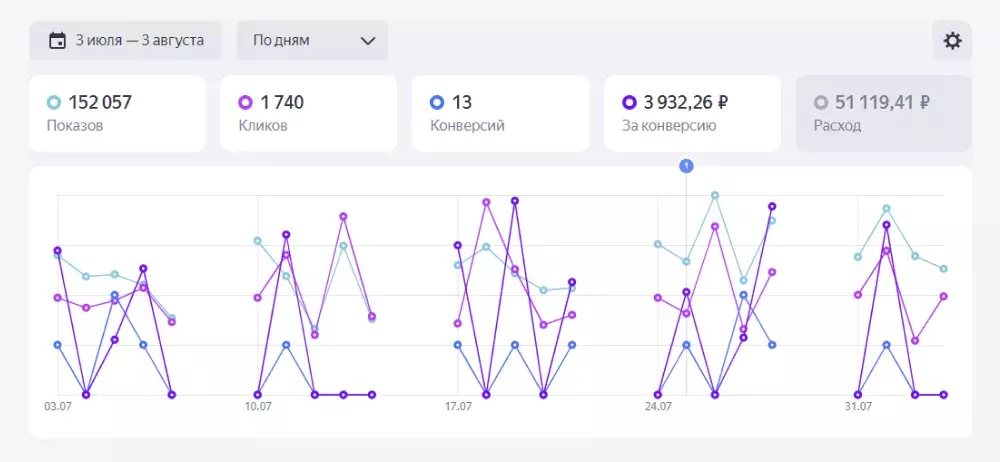Image resolution: width=1000 pixels, height=462 pixels.
Task: Click the dark-purple circle icon beside 3 932,26 ₽
Action: click(629, 102)
